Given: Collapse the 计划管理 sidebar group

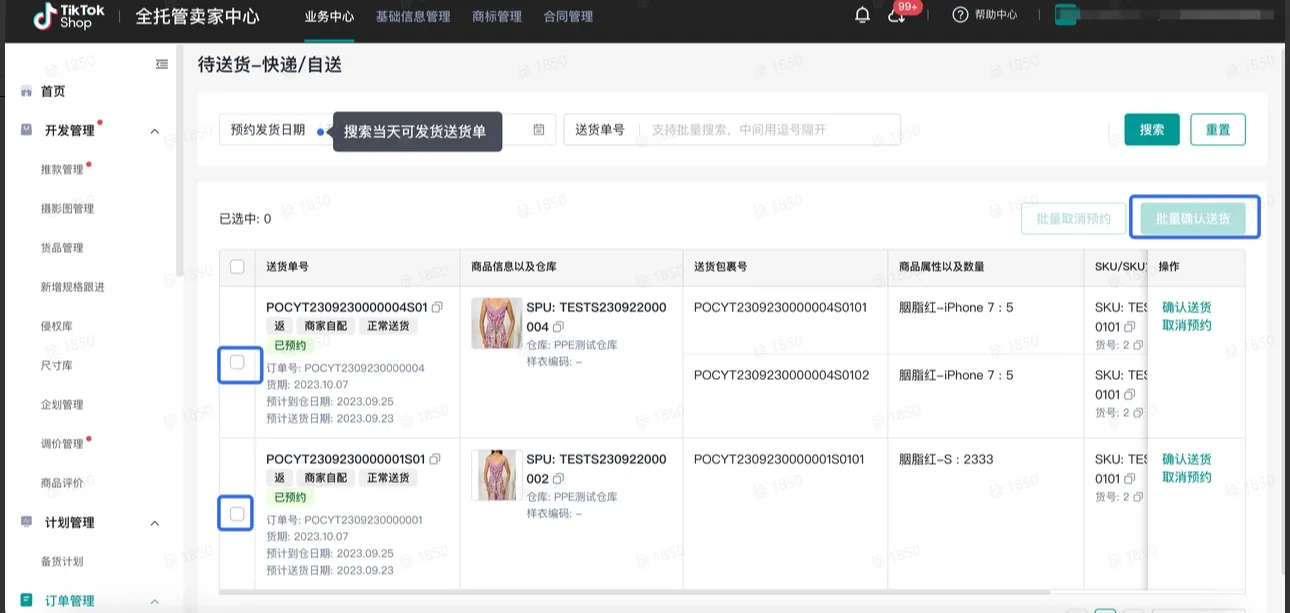Looking at the screenshot, I should [155, 523].
